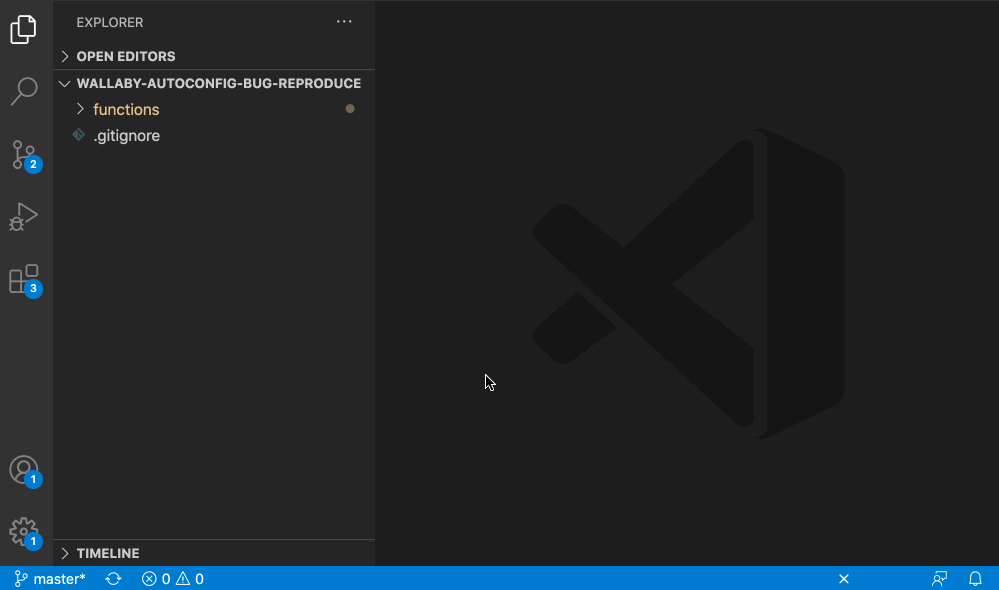Switch focus to the EXPLORER panel header
The image size is (999, 590).
pos(110,22)
